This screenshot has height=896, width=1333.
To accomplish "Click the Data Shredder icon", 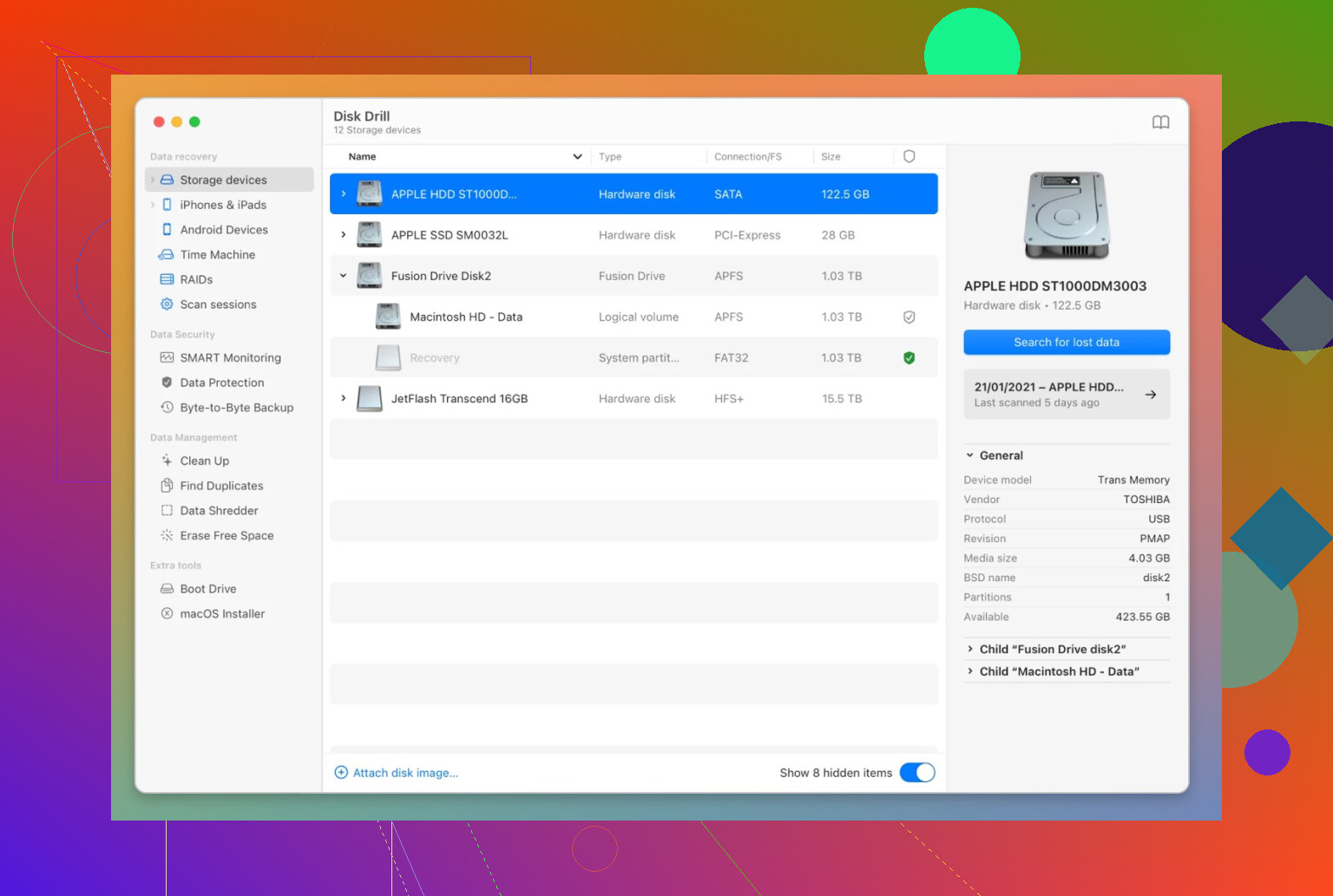I will pos(167,511).
